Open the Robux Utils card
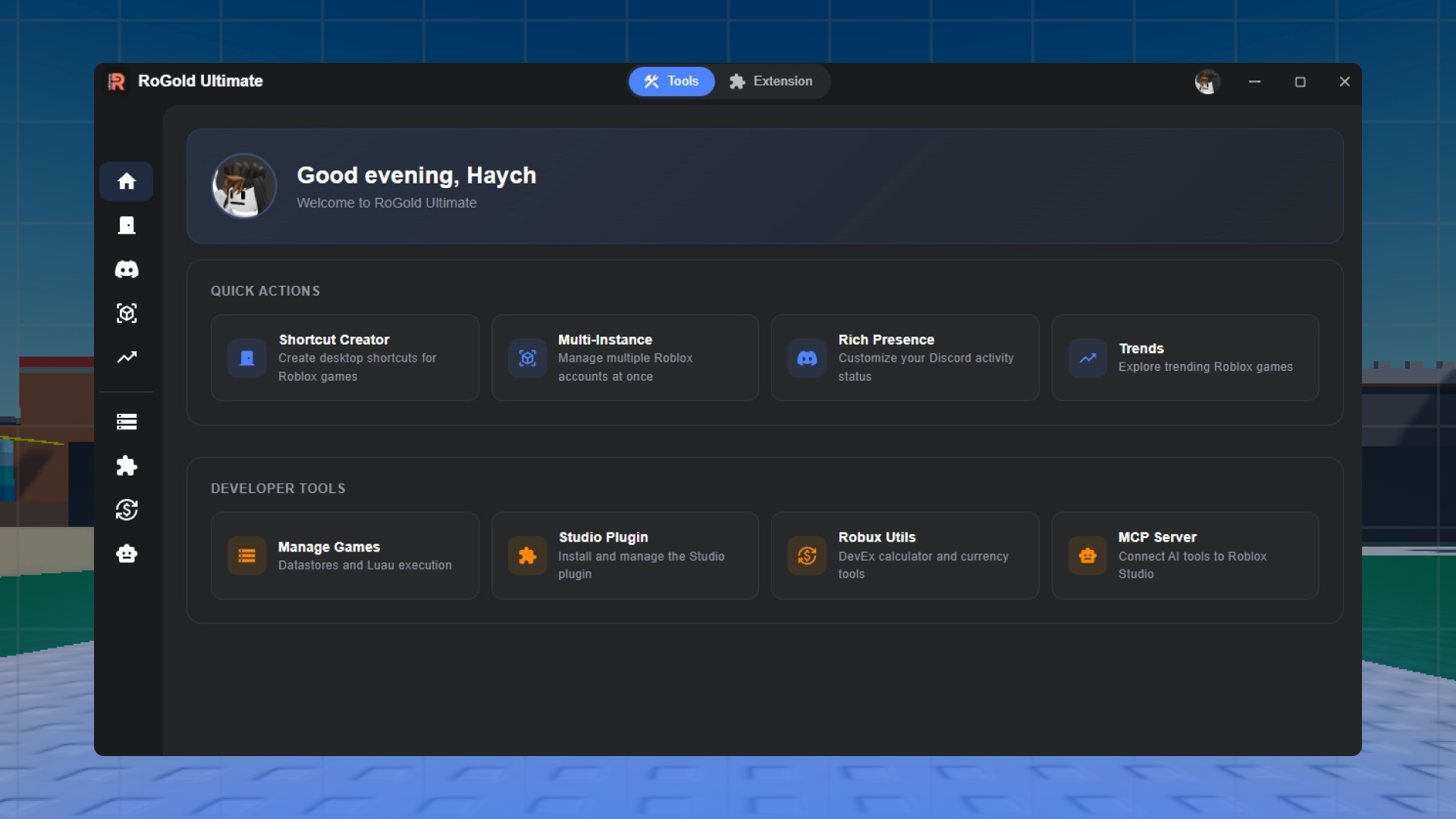1456x819 pixels. pyautogui.click(x=905, y=556)
